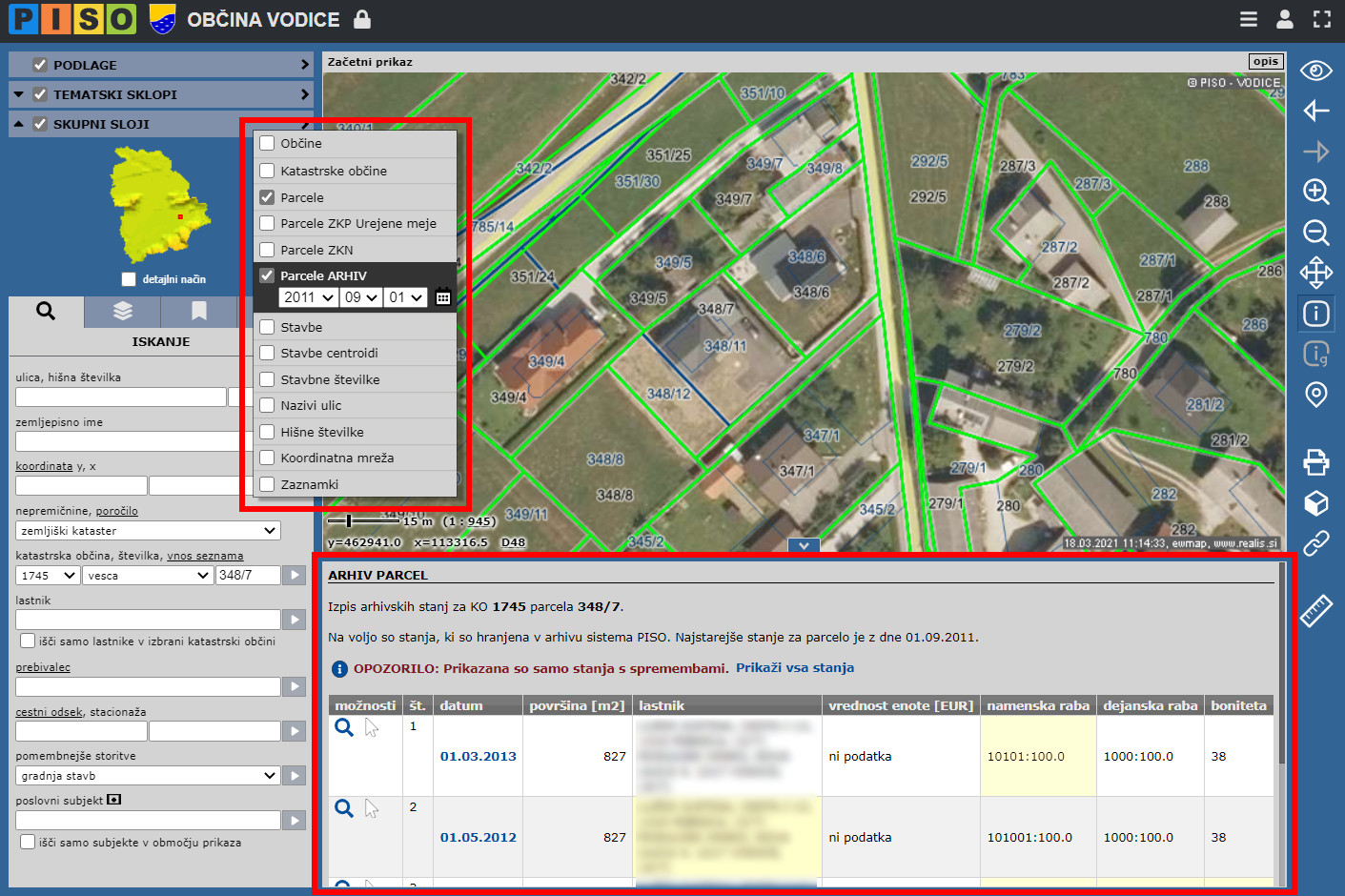Expand the TEMATSKI SKLOPI panel arrow
Image resolution: width=1345 pixels, height=896 pixels.
[x=305, y=94]
